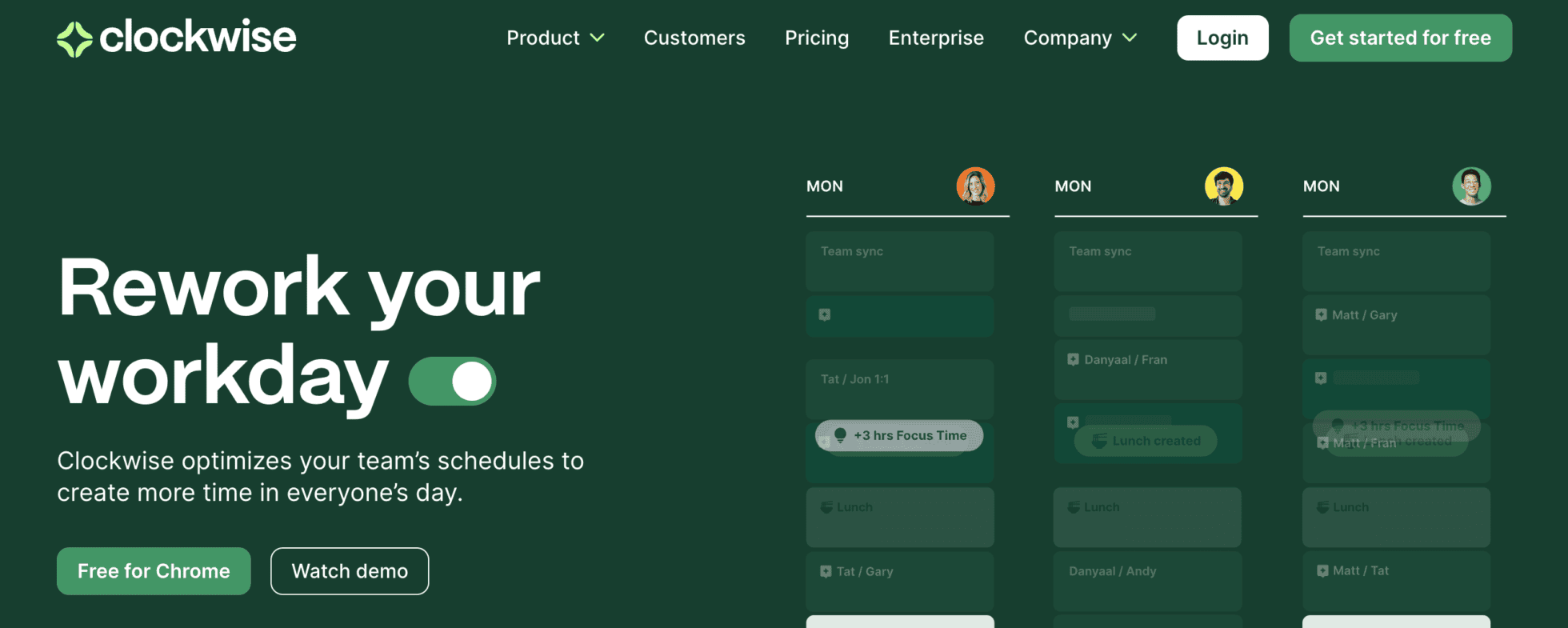The width and height of the screenshot is (1568, 628).
Task: Click the paragraph starting Clockwise optimizes your team's
Action: (x=320, y=477)
